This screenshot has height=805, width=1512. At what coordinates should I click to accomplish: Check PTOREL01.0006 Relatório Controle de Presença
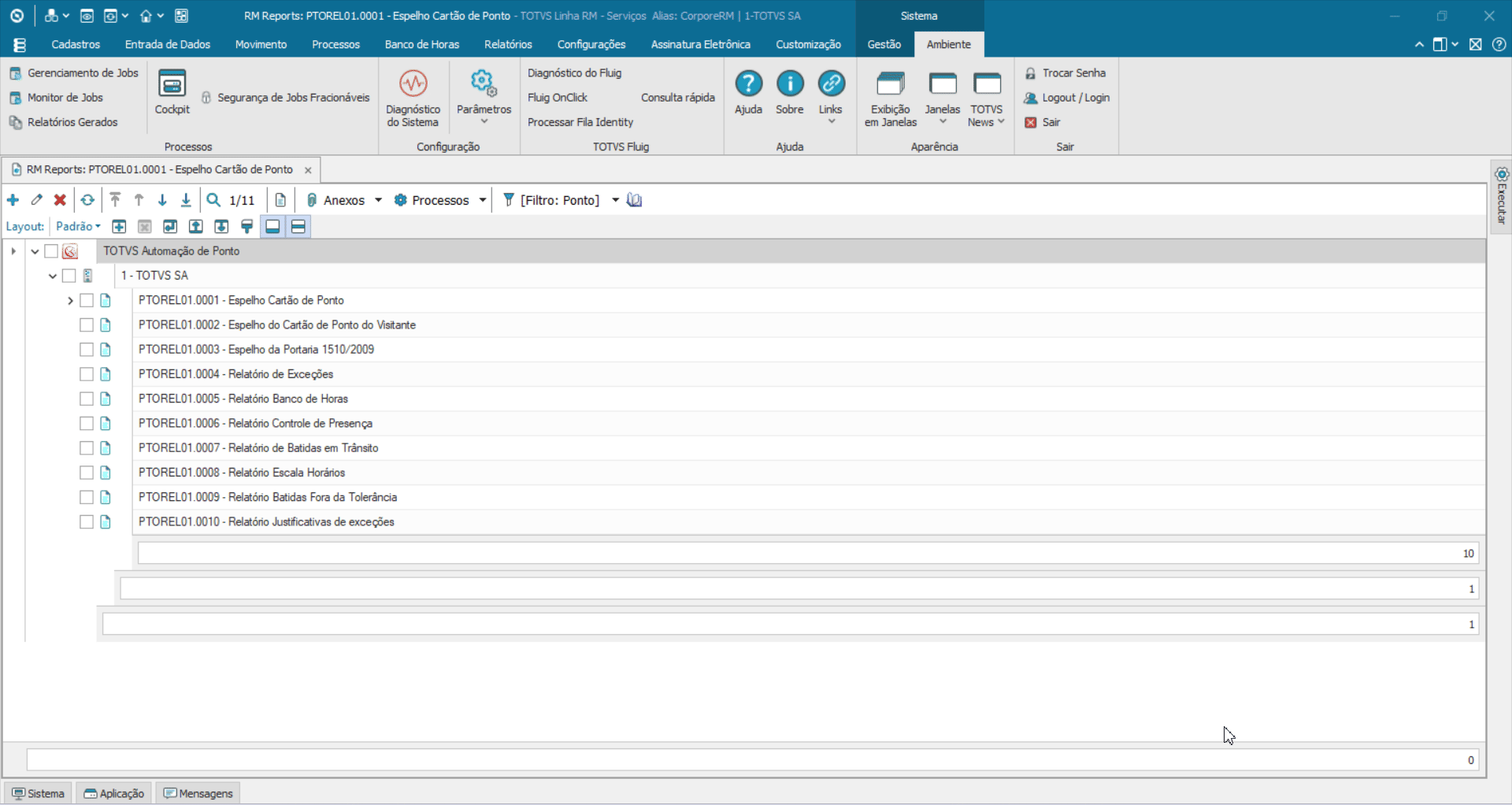point(87,424)
